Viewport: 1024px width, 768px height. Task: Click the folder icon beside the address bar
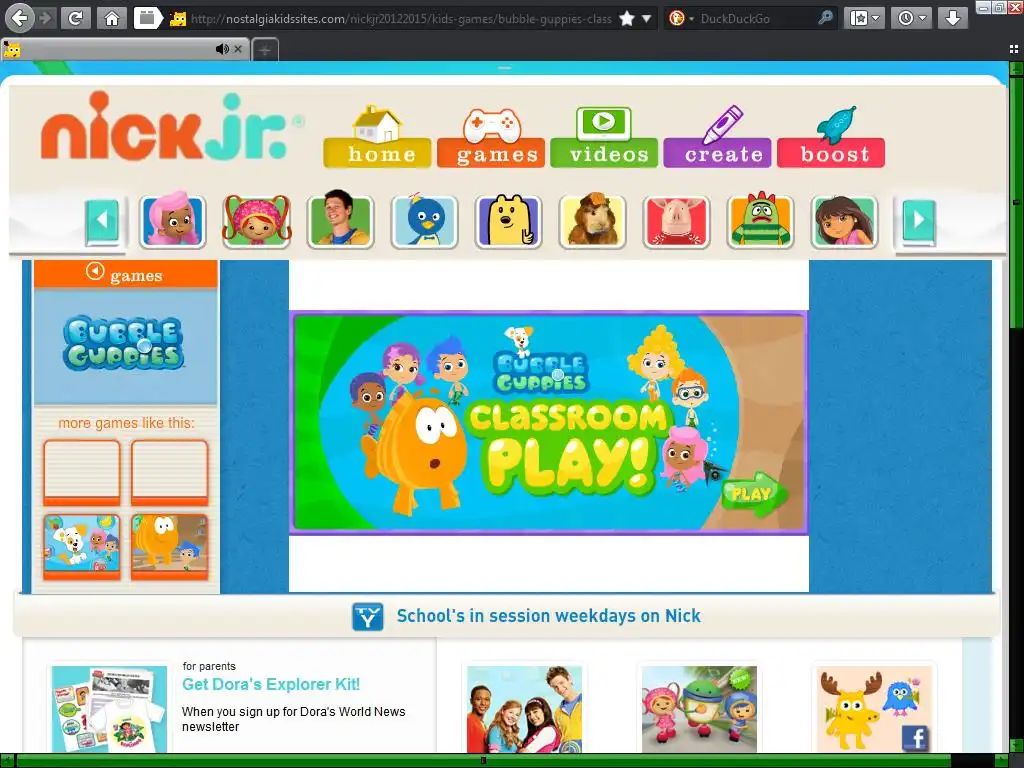click(x=148, y=18)
